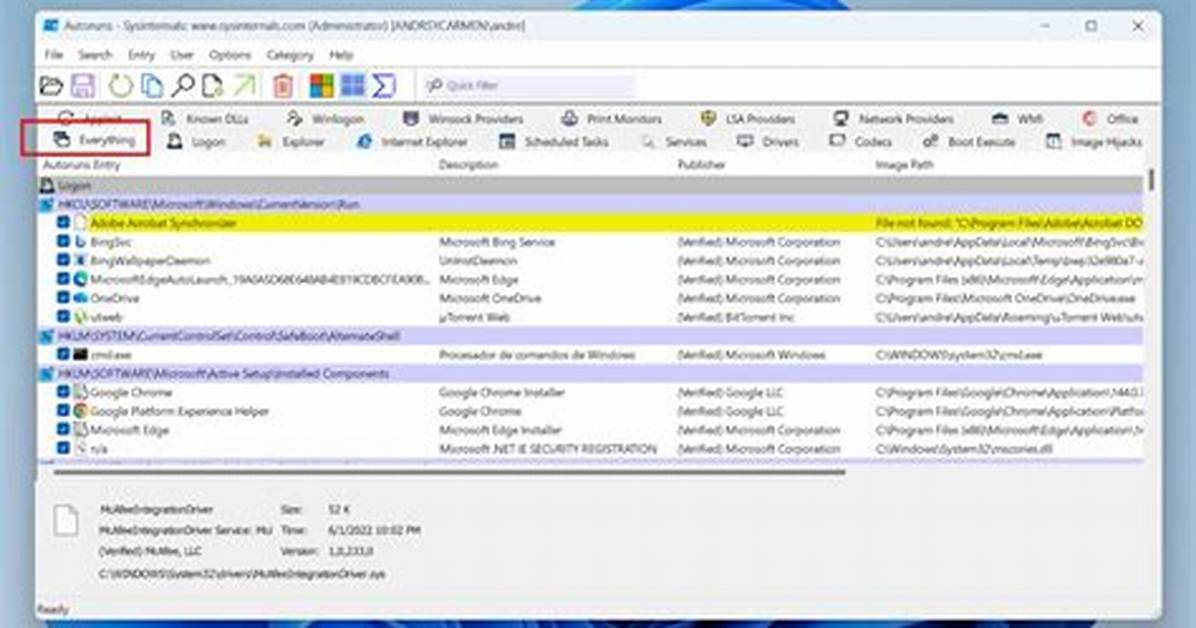Click '(Verified) BitTorrent Inc' publisher cell
The height and width of the screenshot is (628, 1196).
tap(736, 317)
